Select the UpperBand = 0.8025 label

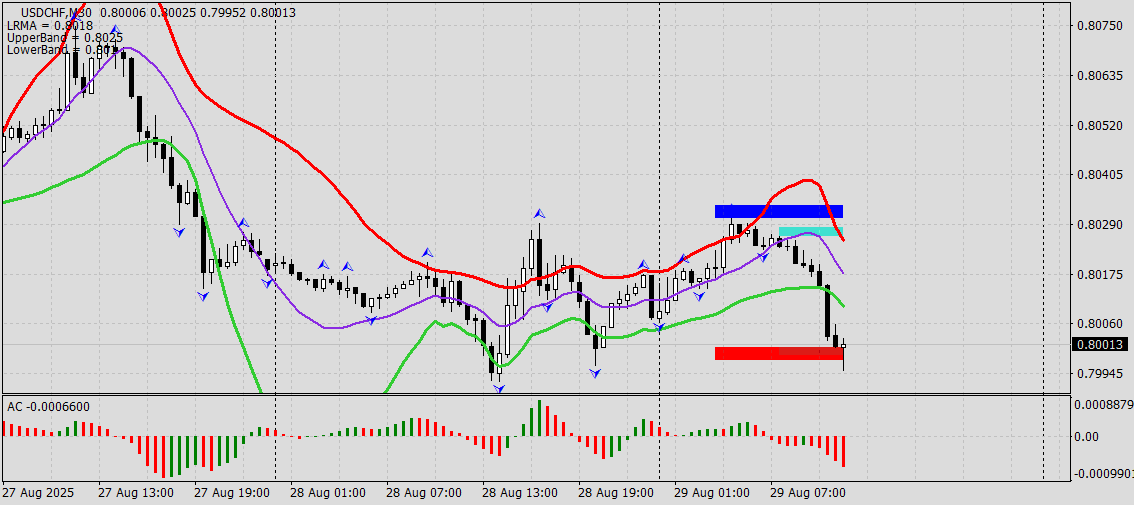pos(64,38)
